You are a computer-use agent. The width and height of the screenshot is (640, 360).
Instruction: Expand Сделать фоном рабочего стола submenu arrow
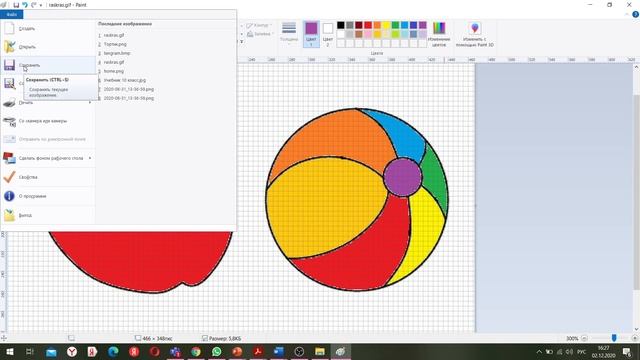90,158
